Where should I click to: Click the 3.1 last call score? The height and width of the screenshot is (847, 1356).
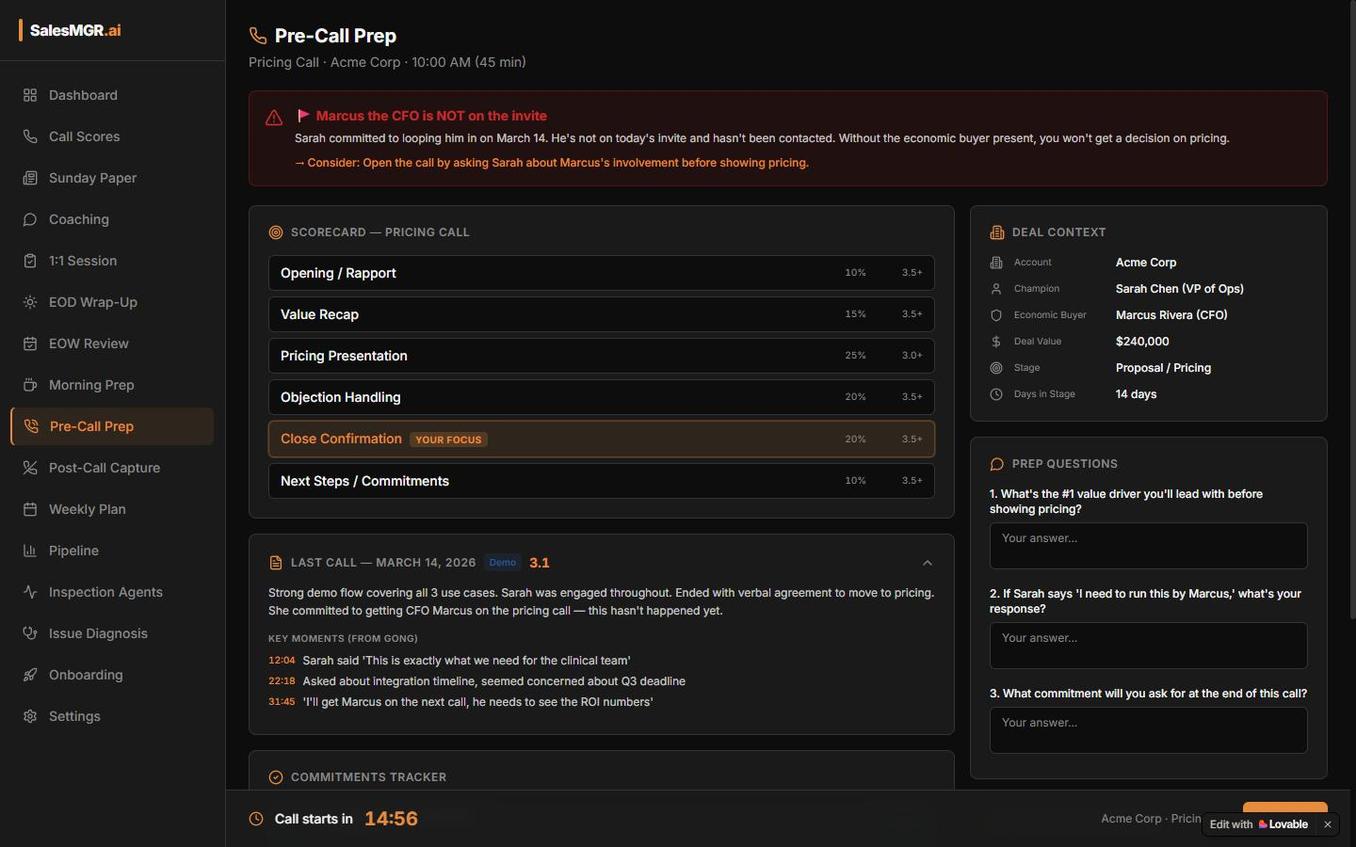(x=539, y=563)
